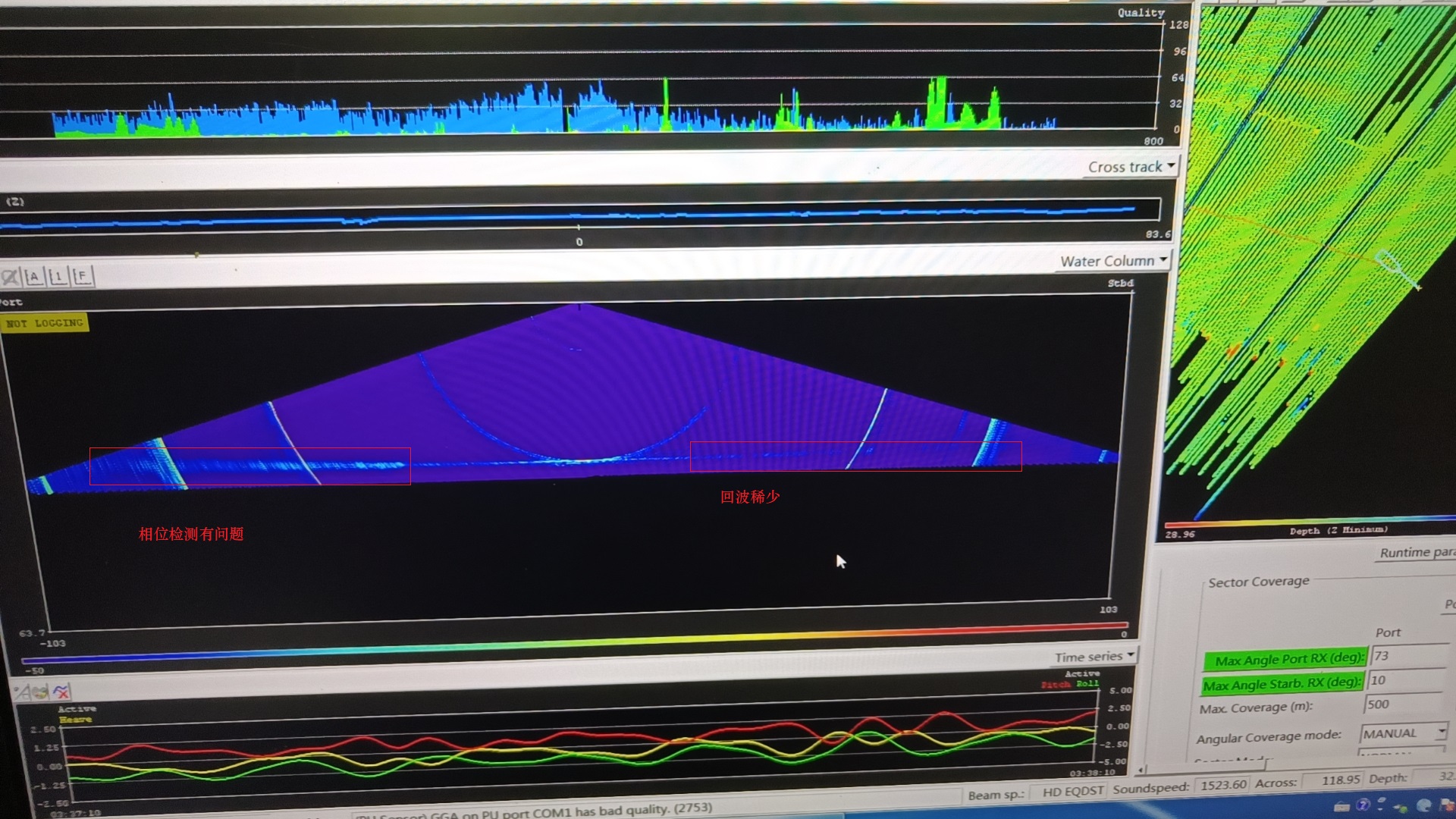This screenshot has width=1456, height=819.
Task: Click the Across value 118.95 in status bar
Action: pyautogui.click(x=1332, y=780)
